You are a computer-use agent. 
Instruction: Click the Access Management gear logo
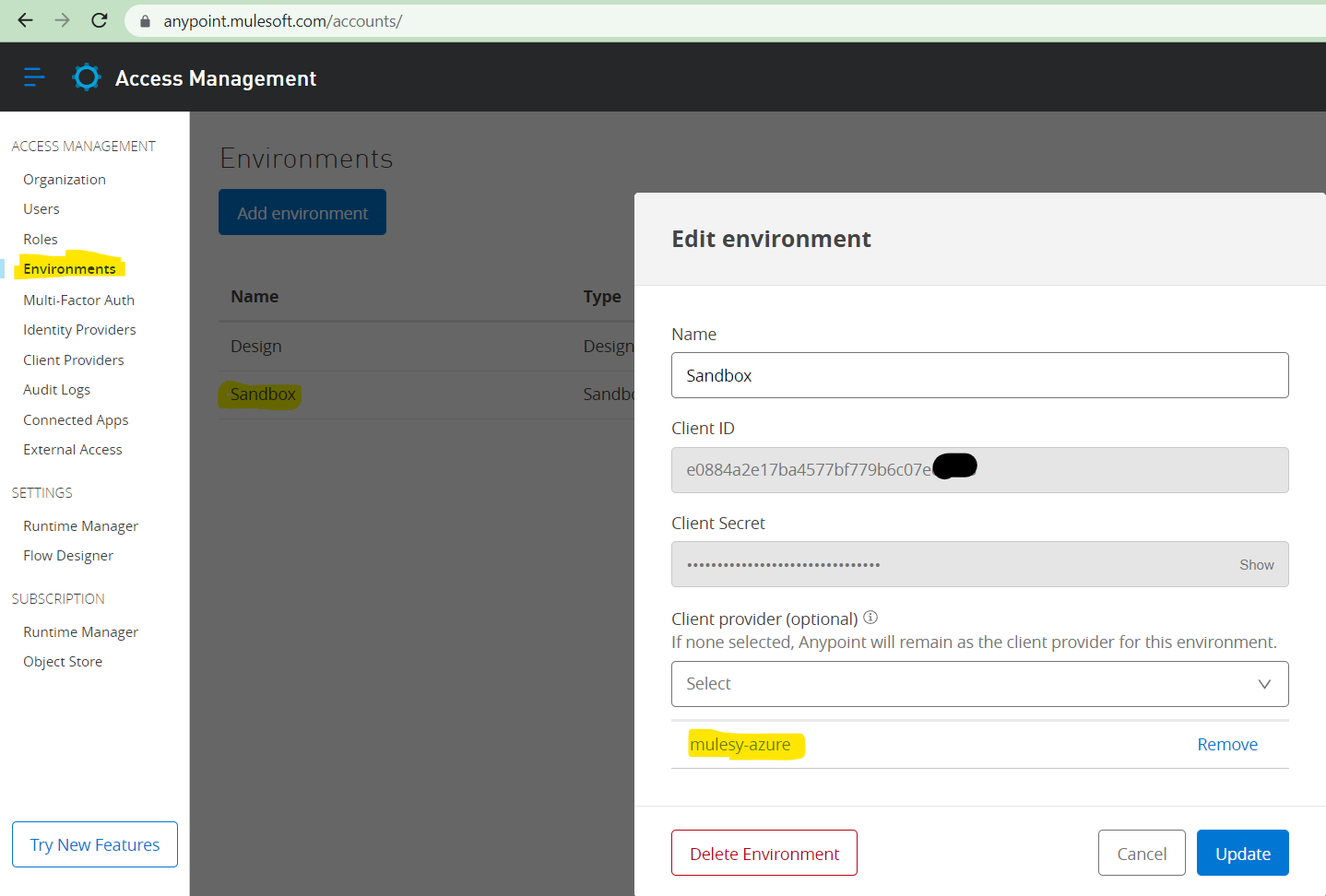click(x=86, y=77)
